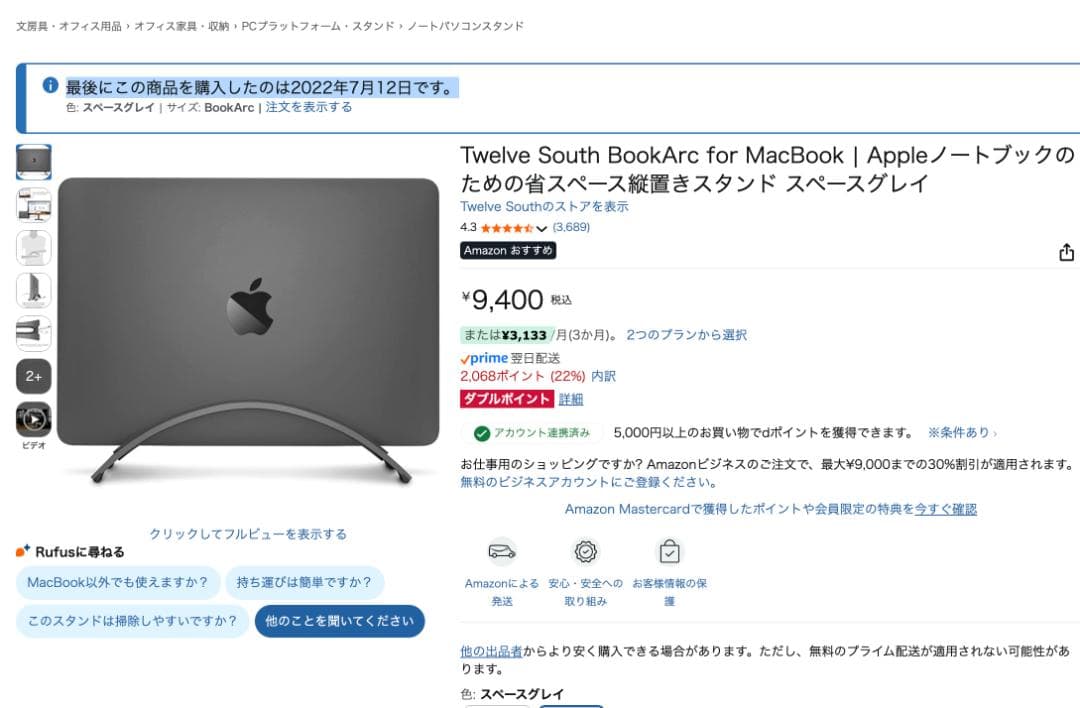Viewport: 1080px width, 708px height.
Task: Visit the Twelve South store link
Action: click(x=544, y=207)
